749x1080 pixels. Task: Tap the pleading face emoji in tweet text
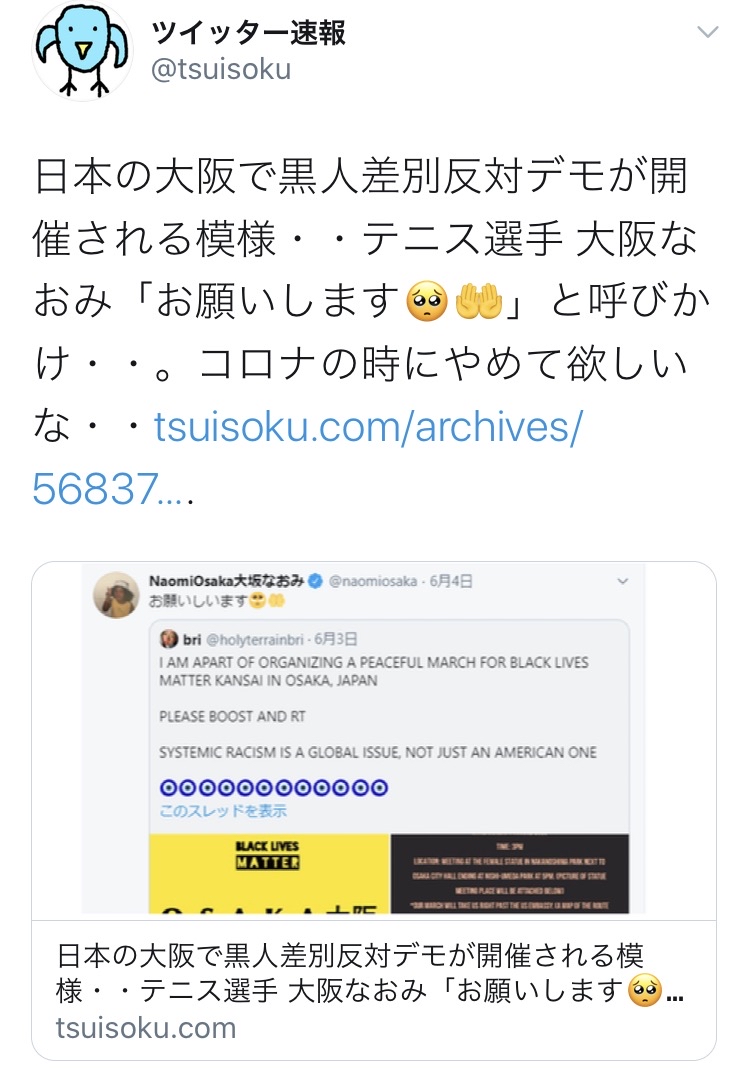pyautogui.click(x=428, y=302)
